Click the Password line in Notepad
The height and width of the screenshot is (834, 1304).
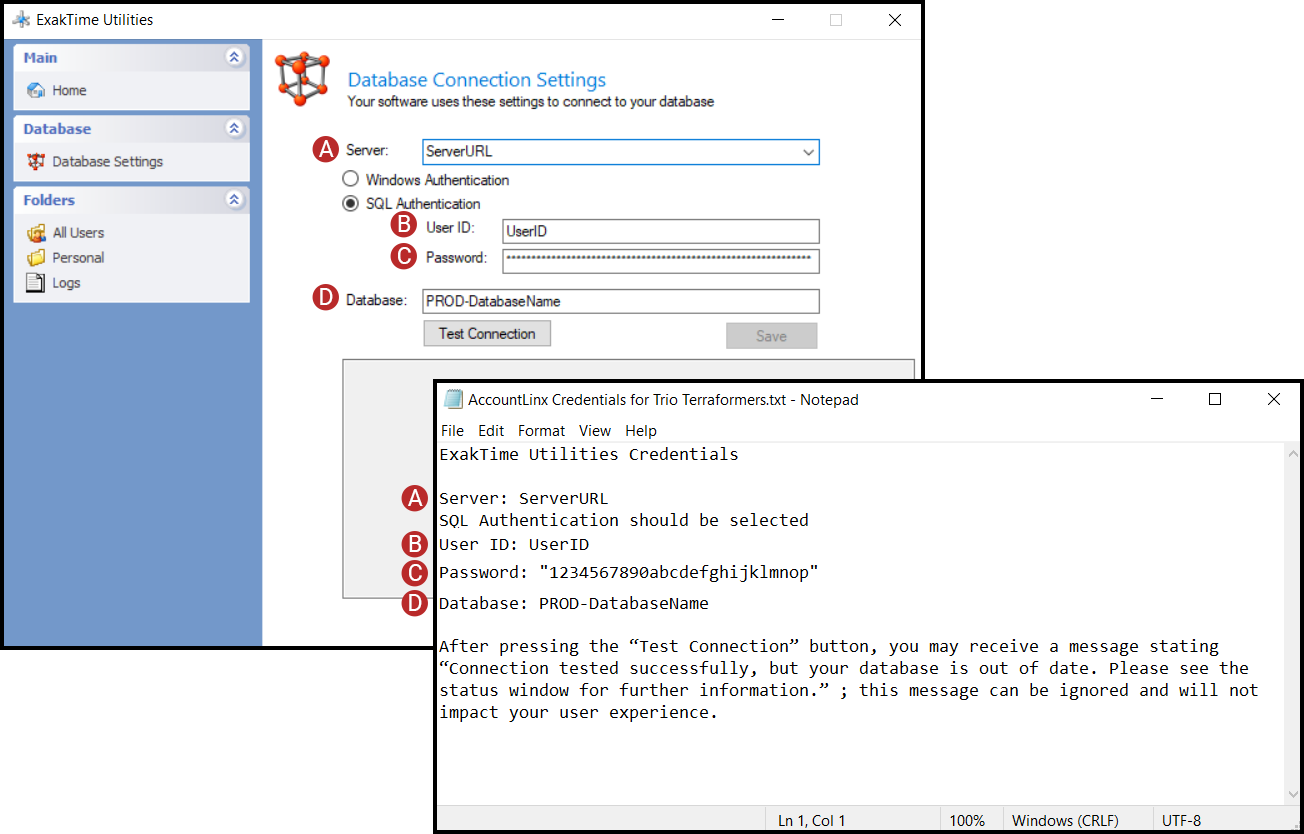coord(629,573)
